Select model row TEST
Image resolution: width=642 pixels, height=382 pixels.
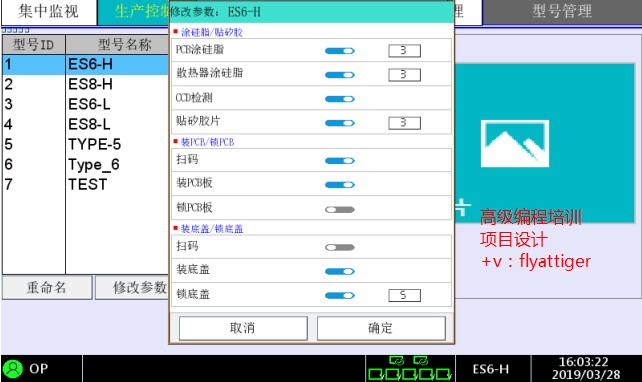click(x=85, y=185)
